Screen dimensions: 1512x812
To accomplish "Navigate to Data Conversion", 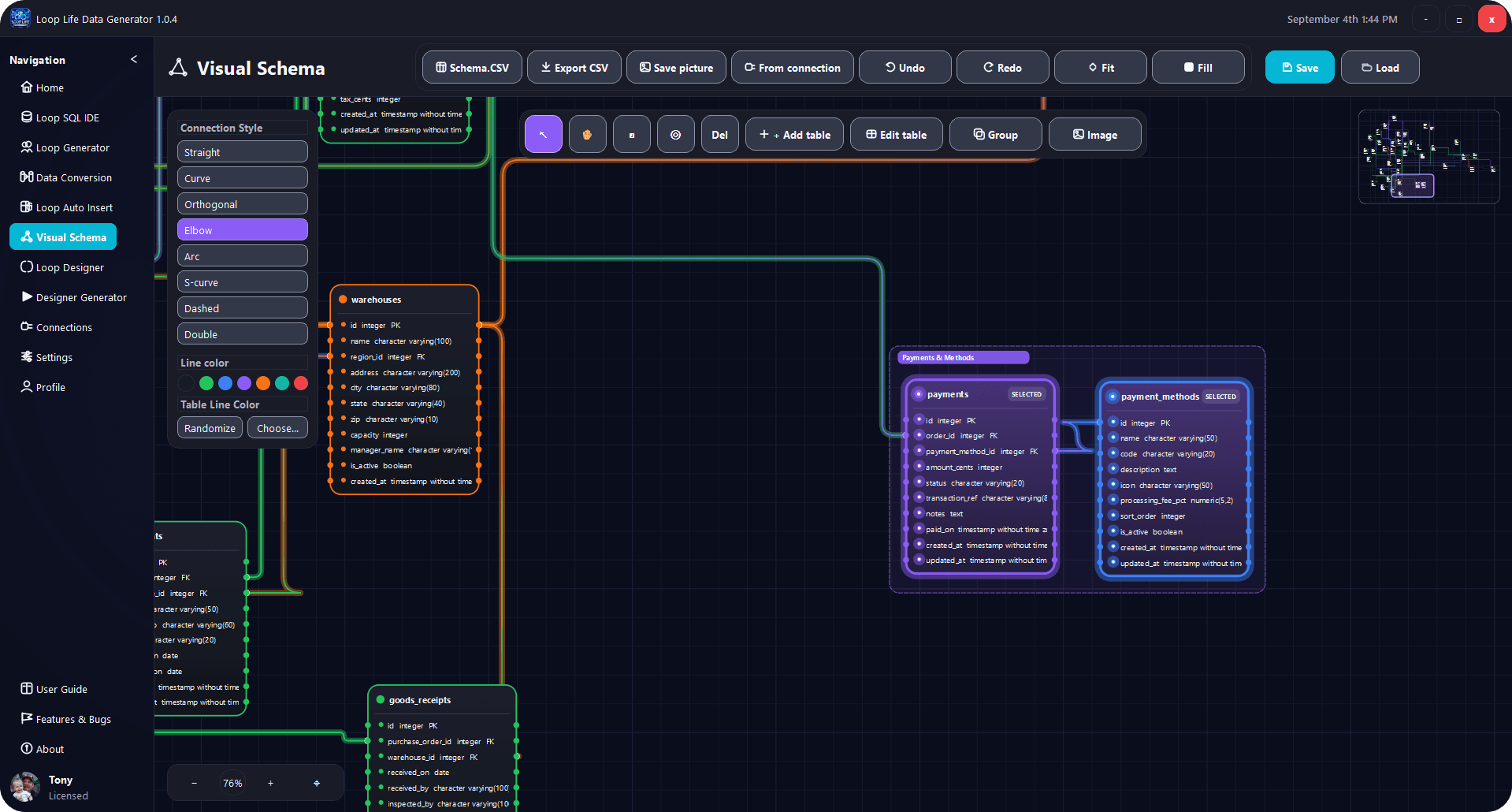I will (x=66, y=177).
